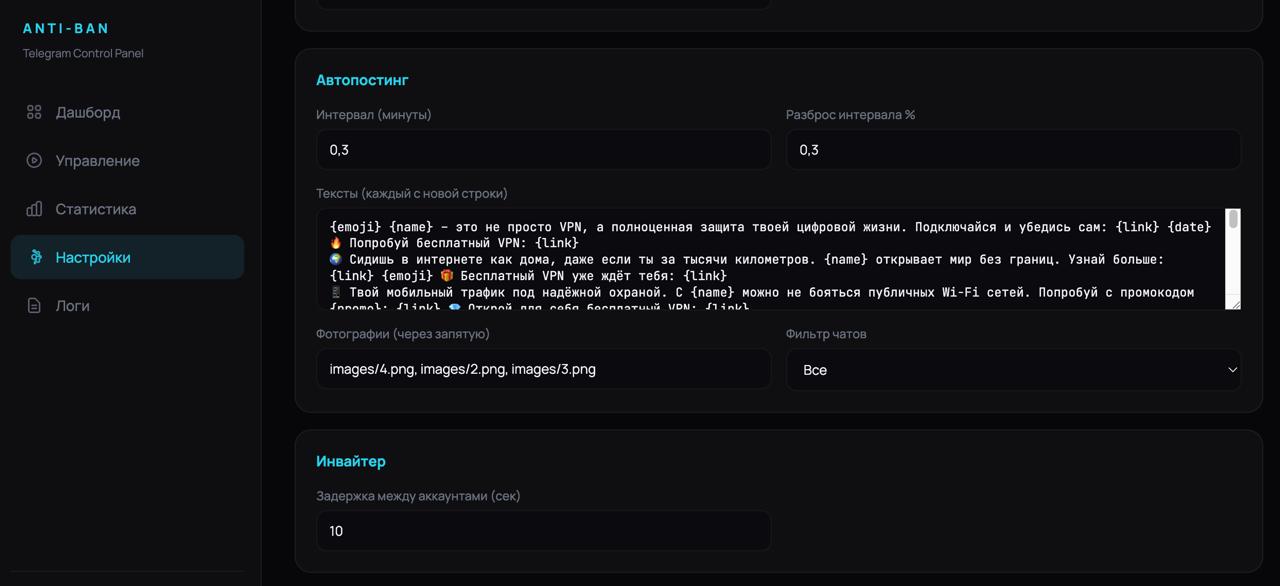Click the Управление play icon

(x=34, y=160)
